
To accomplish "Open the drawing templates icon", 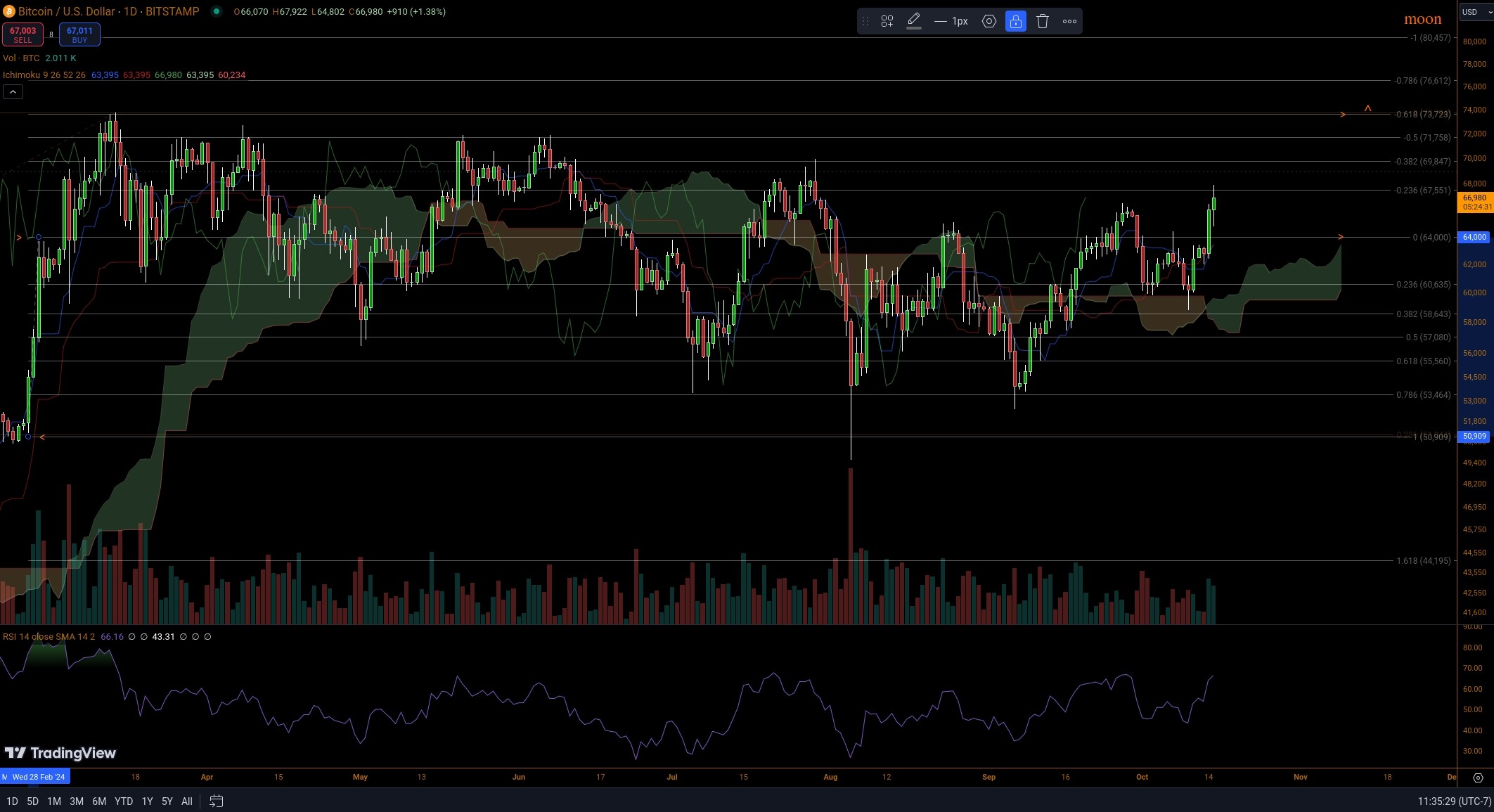I will 887,21.
